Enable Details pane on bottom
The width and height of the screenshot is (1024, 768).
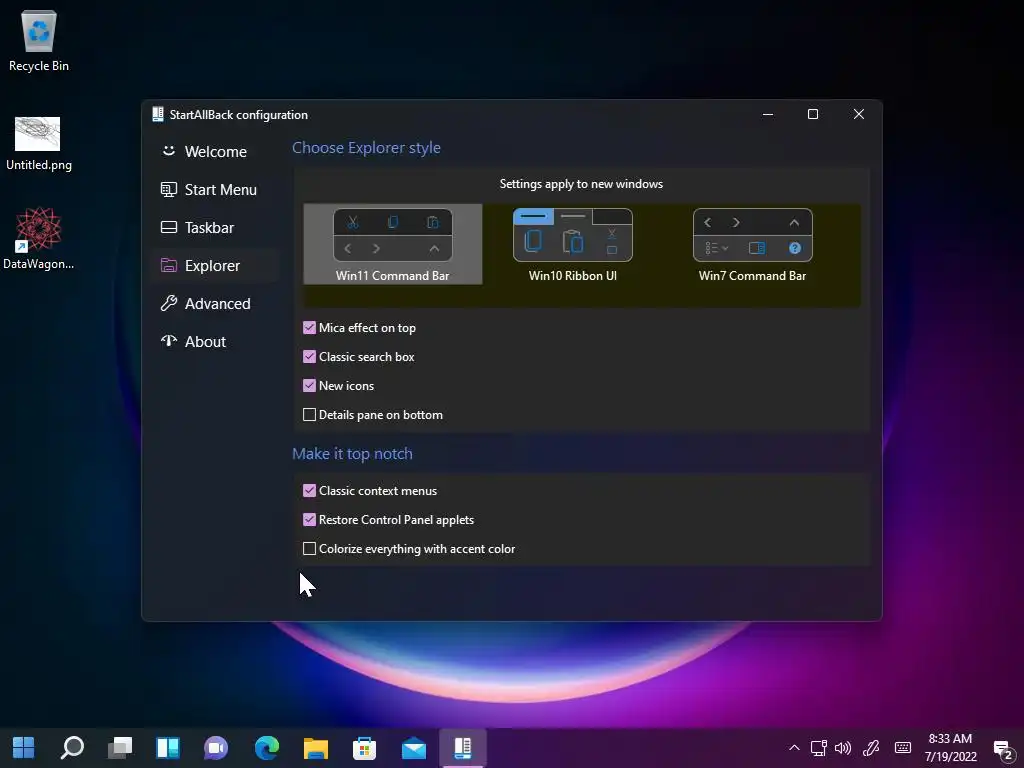pyautogui.click(x=310, y=415)
